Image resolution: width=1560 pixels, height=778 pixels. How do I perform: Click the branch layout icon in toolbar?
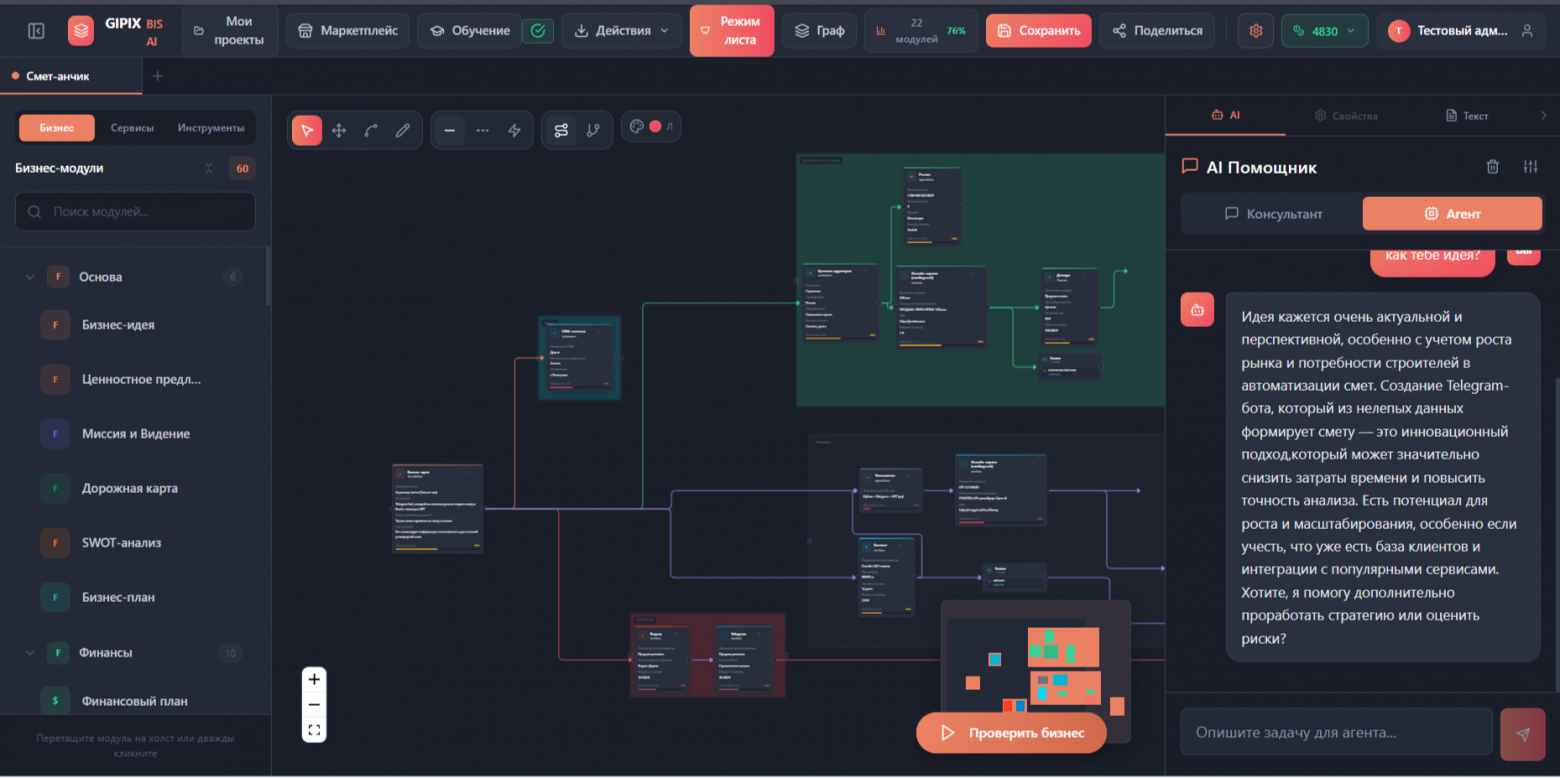pos(593,130)
